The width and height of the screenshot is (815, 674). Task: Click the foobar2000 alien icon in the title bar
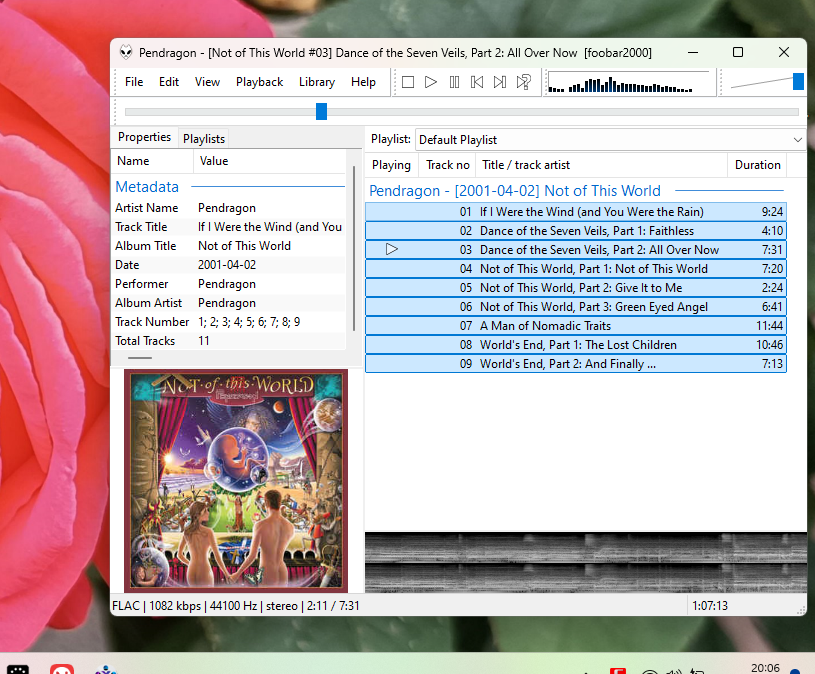pyautogui.click(x=126, y=52)
